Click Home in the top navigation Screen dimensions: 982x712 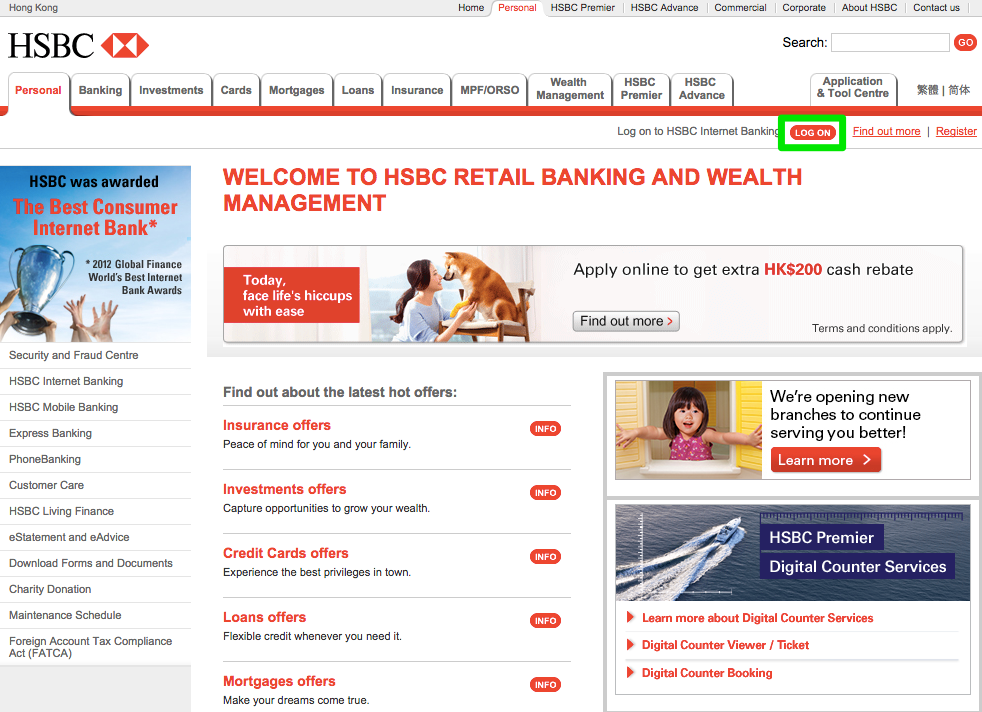click(471, 8)
